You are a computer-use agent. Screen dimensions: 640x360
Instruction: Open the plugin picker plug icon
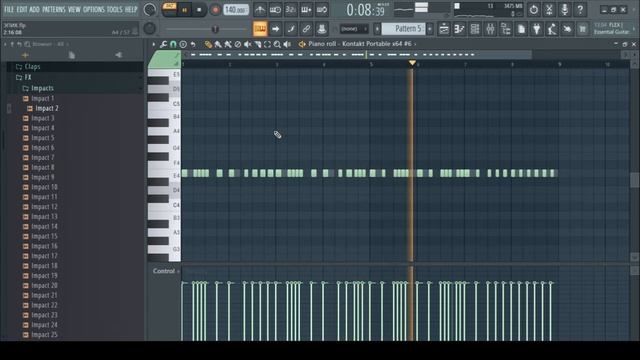pos(536,29)
